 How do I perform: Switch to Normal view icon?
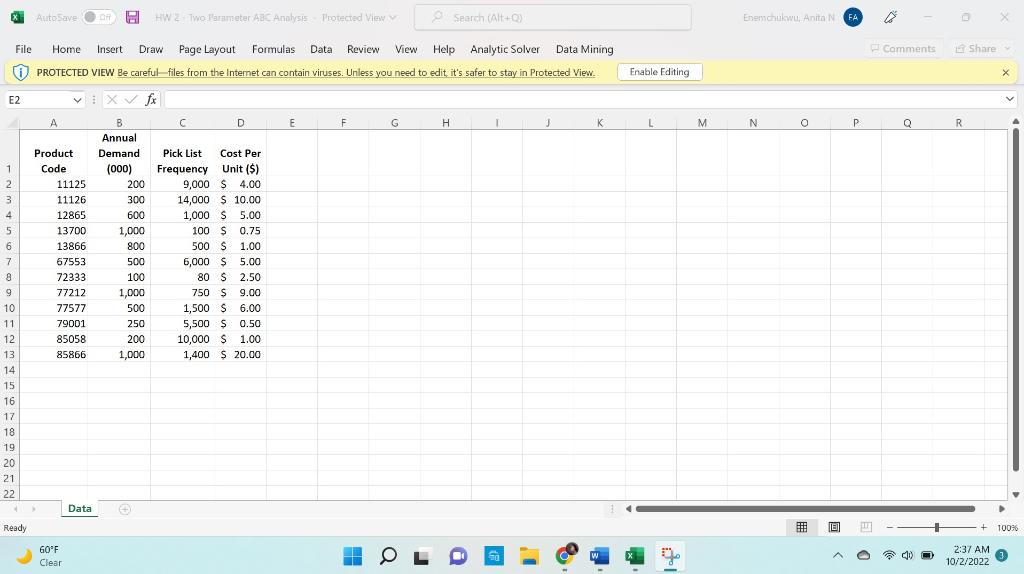802,527
